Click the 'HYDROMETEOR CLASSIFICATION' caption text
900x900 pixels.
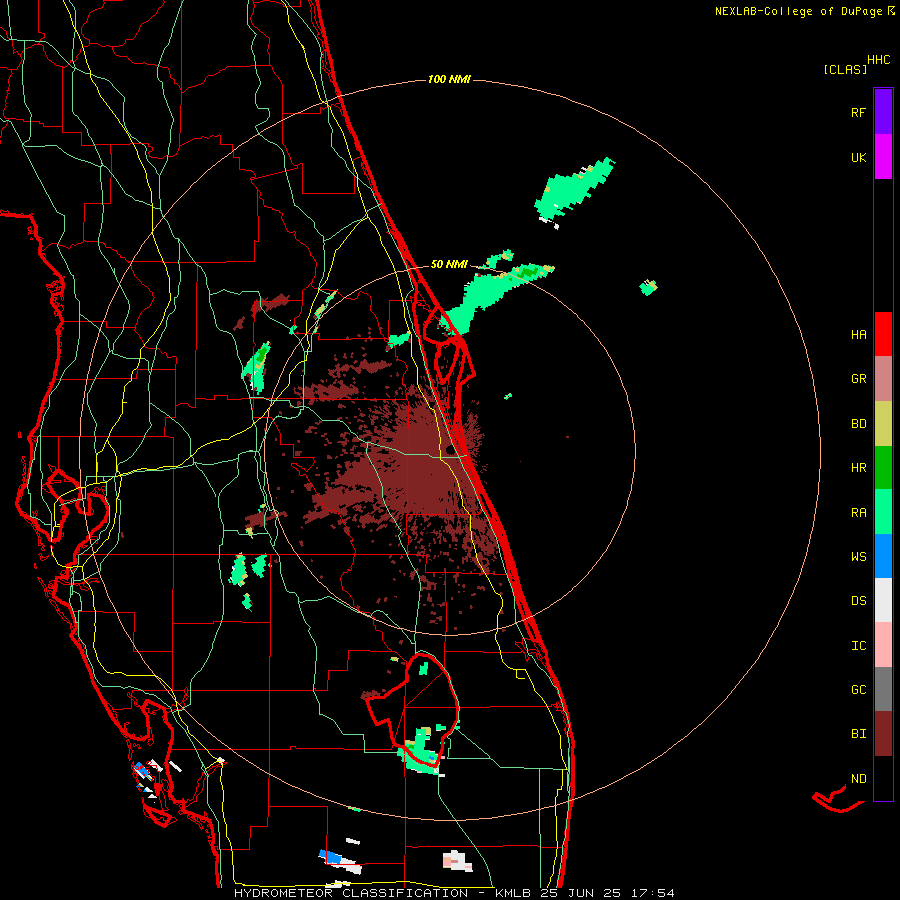pos(351,893)
